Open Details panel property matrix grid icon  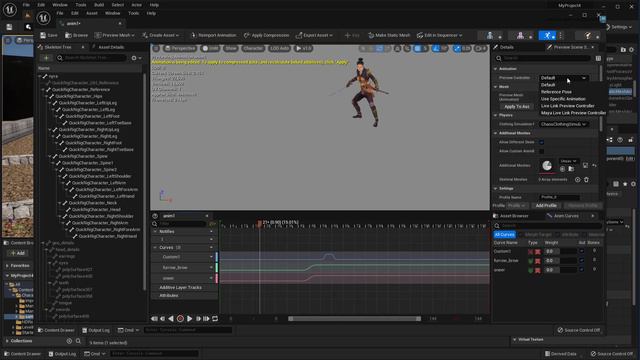tap(598, 58)
